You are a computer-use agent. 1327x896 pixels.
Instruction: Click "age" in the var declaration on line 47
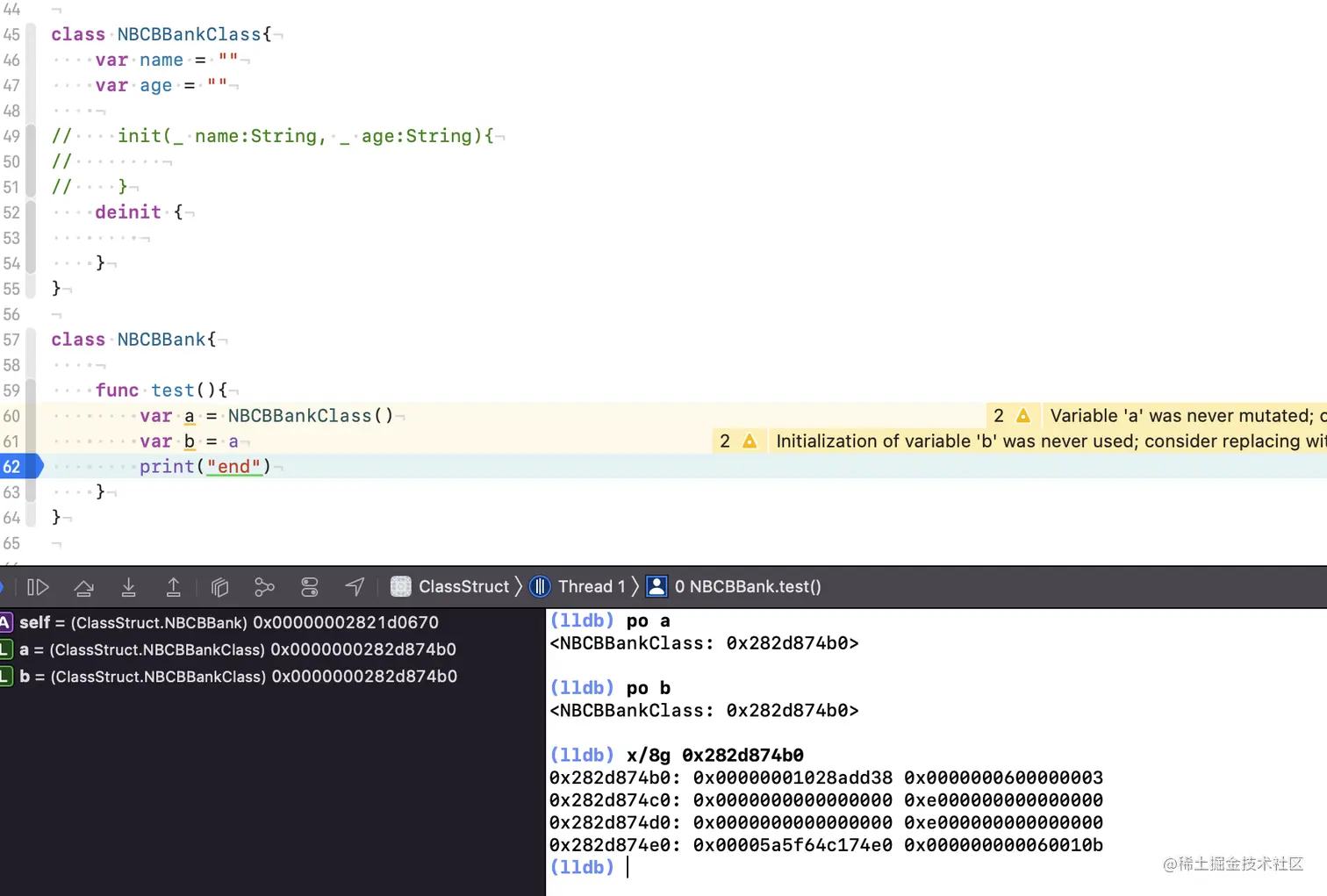[x=156, y=85]
